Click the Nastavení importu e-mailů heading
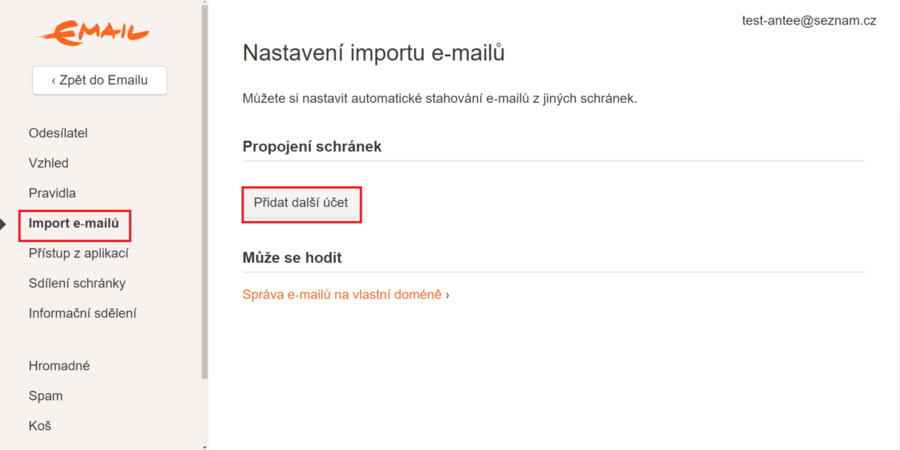This screenshot has width=900, height=450. point(374,53)
